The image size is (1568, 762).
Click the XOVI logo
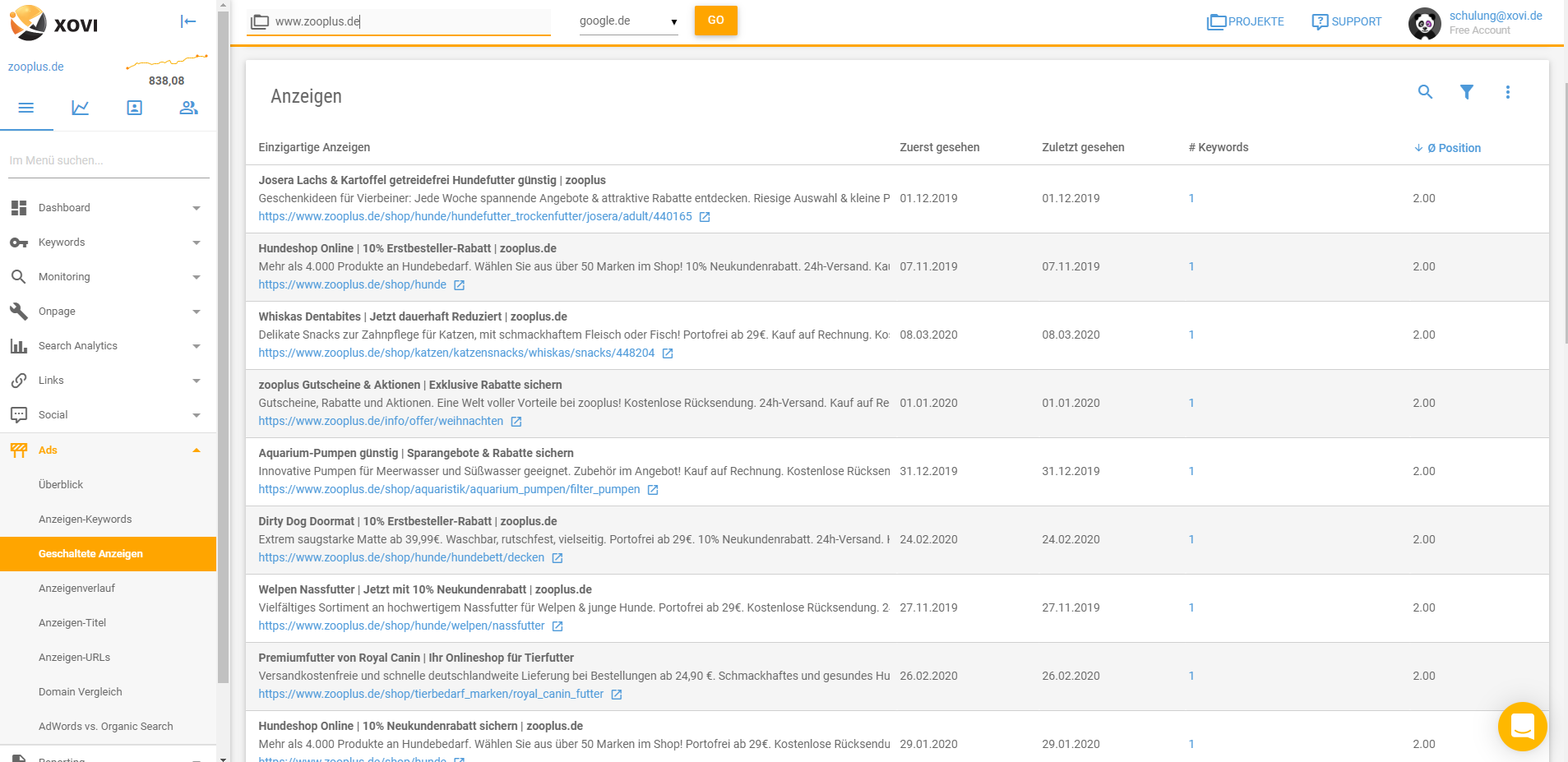click(54, 23)
